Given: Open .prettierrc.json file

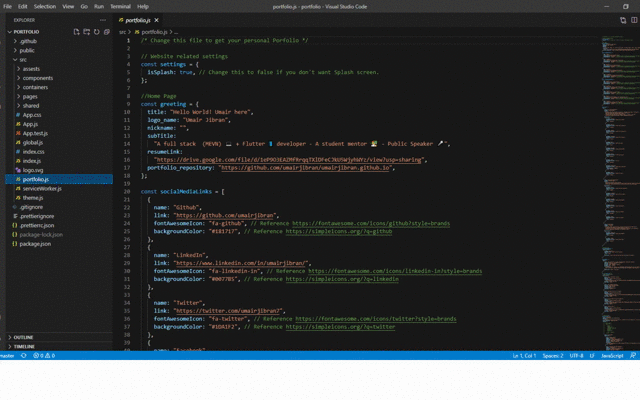Looking at the screenshot, I should pyautogui.click(x=37, y=225).
